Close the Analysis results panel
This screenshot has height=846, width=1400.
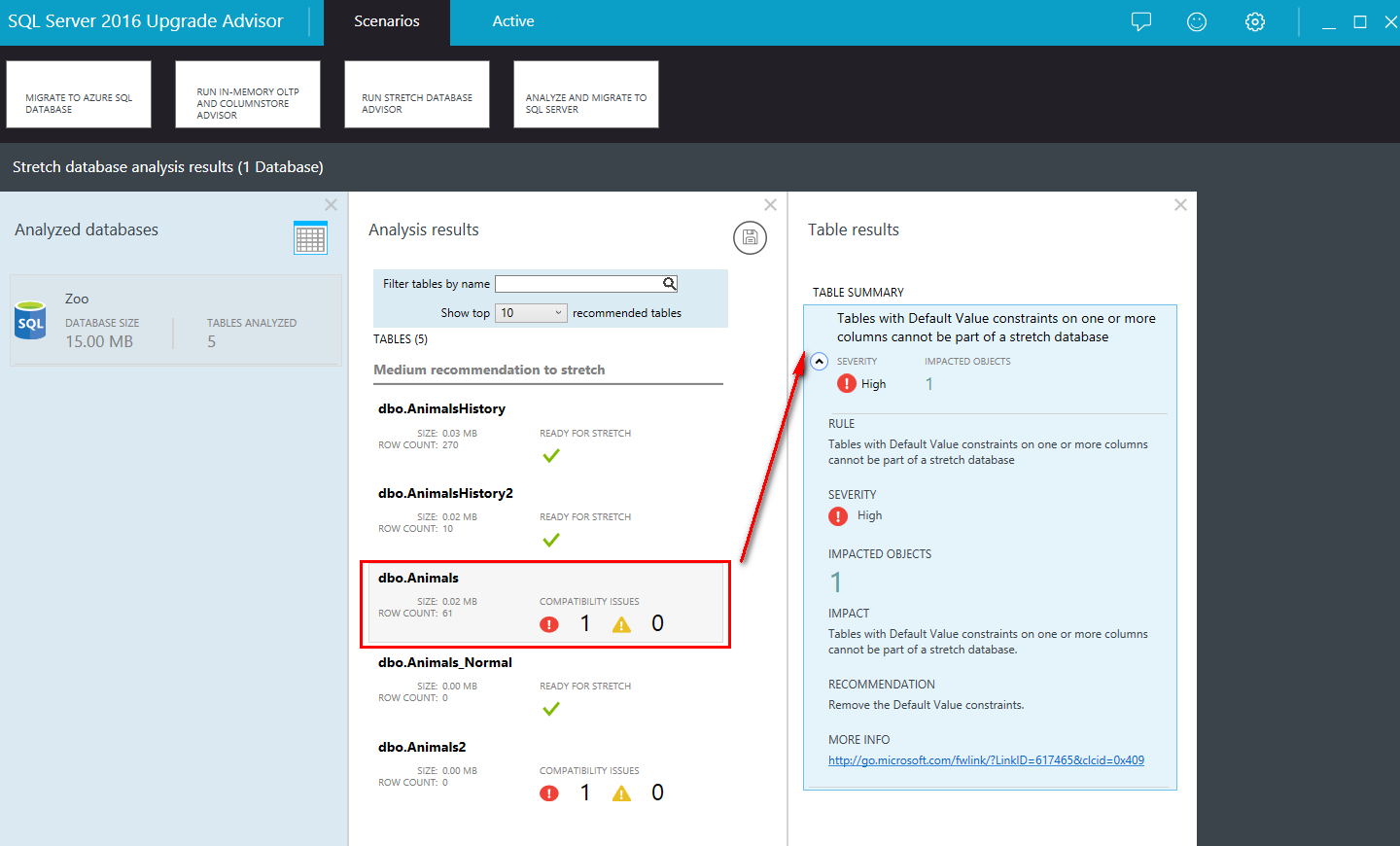tap(770, 205)
